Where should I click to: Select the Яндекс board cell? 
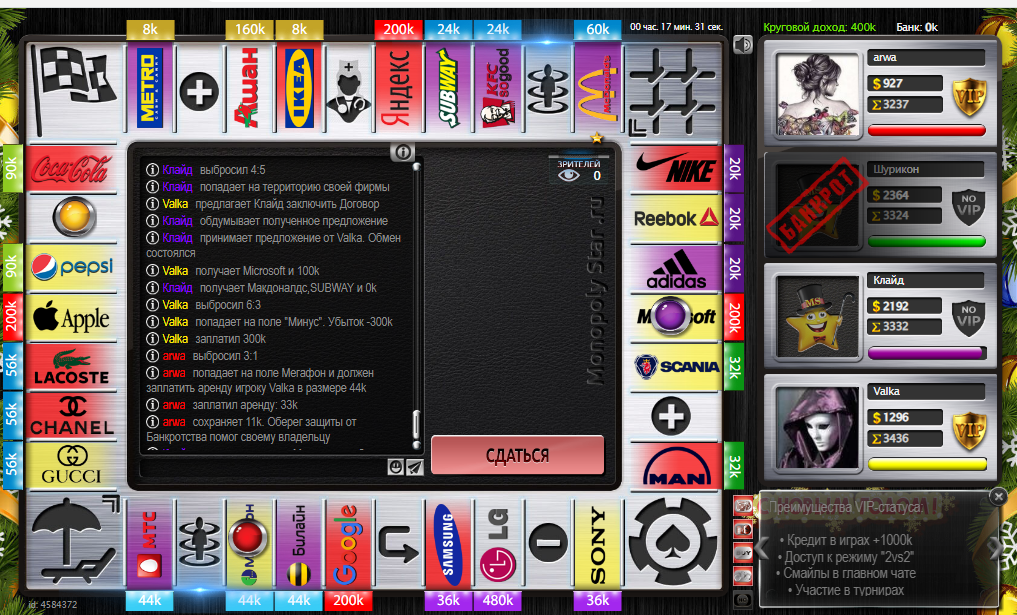[398, 89]
